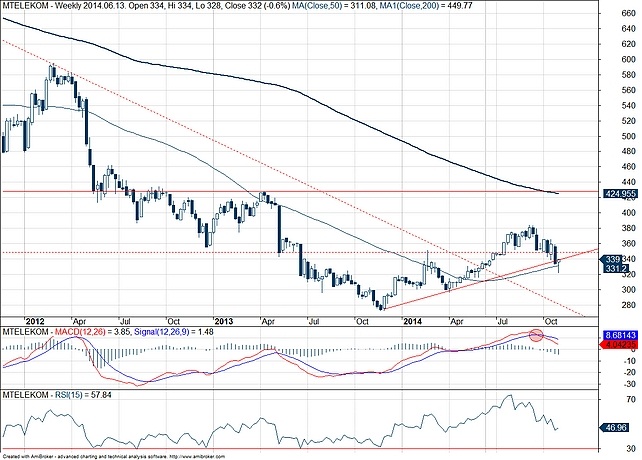The image size is (642, 460).
Task: Click the 424.955 price tag
Action: [x=620, y=194]
